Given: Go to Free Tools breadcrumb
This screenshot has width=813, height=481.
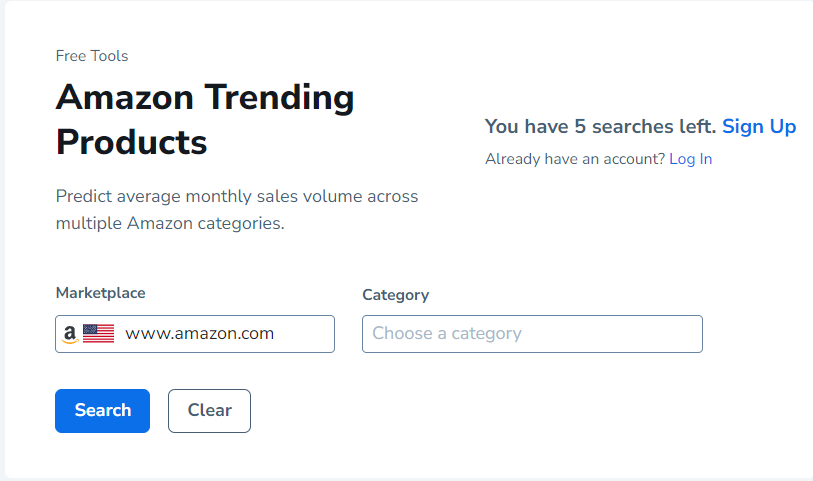Looking at the screenshot, I should pyautogui.click(x=92, y=56).
